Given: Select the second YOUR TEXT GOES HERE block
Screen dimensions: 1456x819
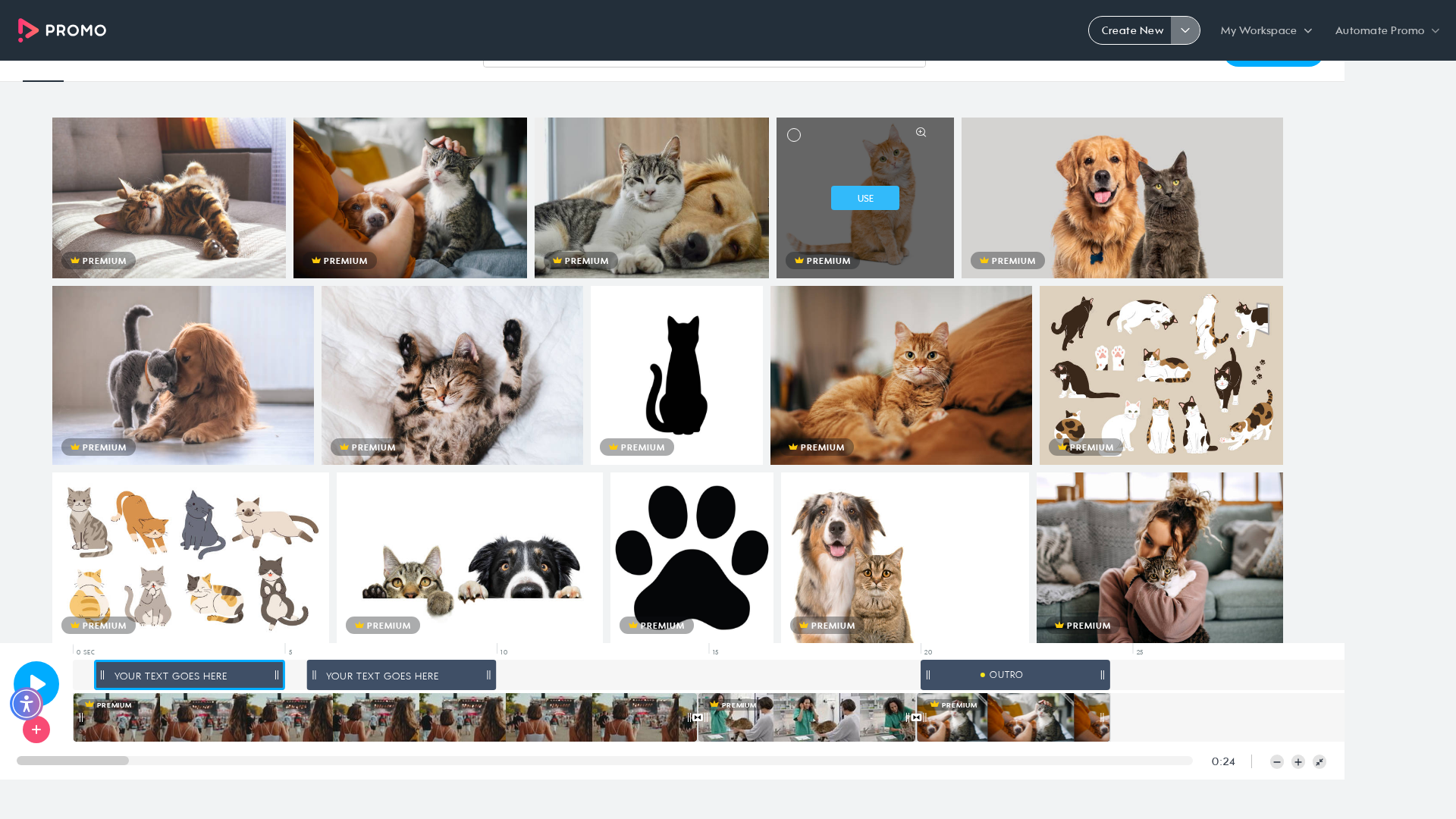Looking at the screenshot, I should click(x=401, y=675).
